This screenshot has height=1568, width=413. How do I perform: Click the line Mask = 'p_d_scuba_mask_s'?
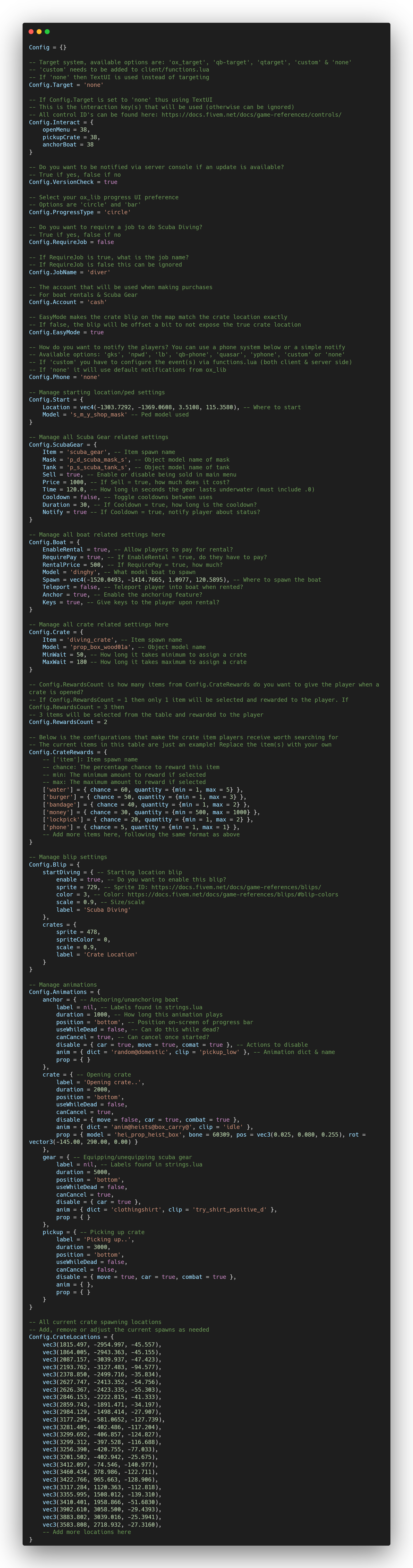pos(136,460)
